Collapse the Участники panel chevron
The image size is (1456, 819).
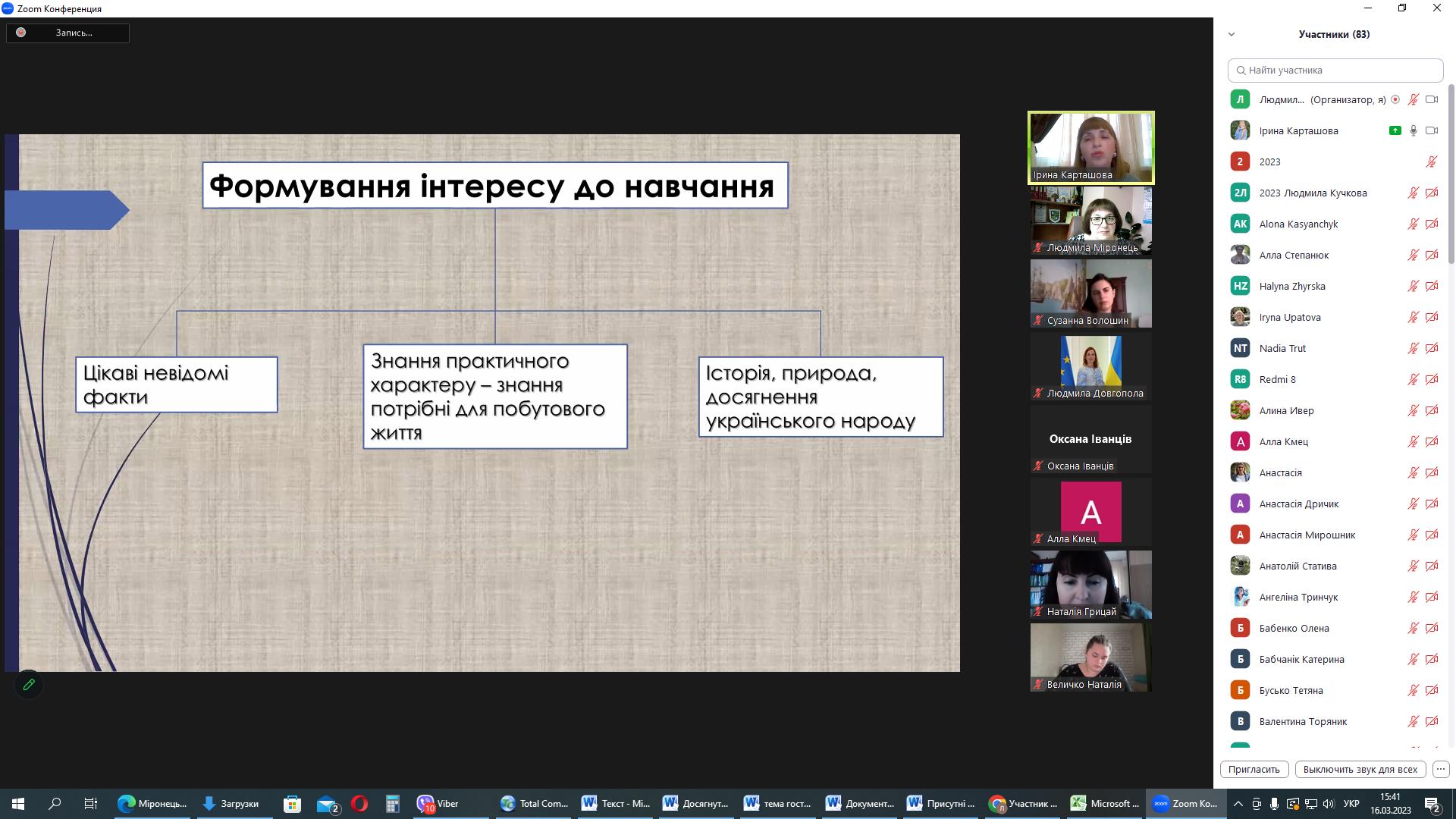coord(1232,34)
